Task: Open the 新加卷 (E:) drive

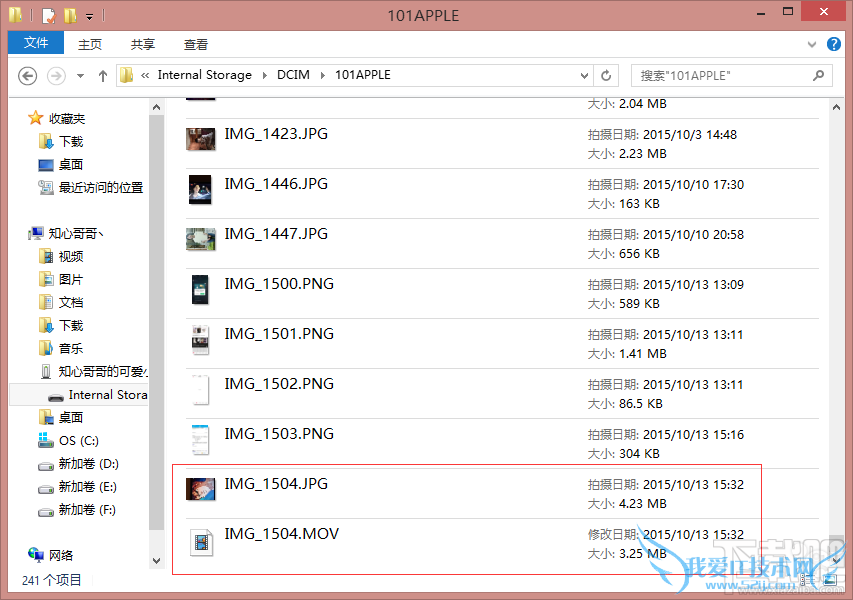Action: click(x=77, y=487)
